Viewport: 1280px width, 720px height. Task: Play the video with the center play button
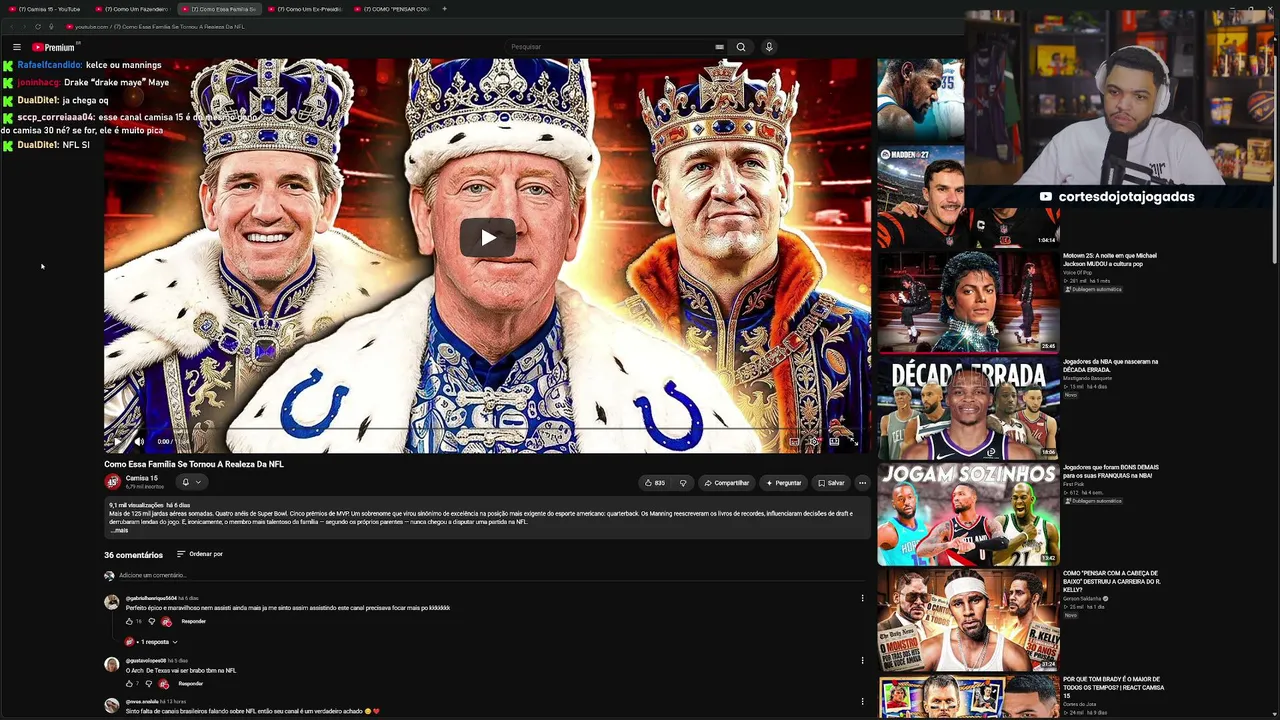point(488,237)
